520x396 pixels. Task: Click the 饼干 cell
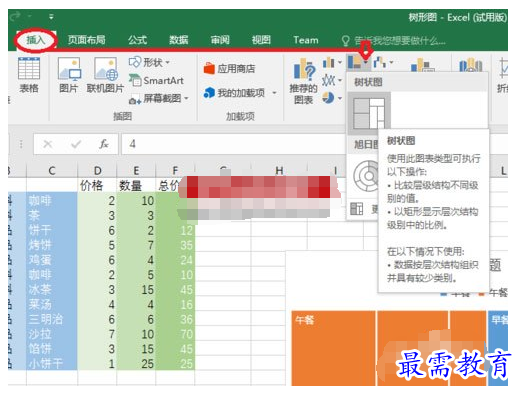[52, 230]
